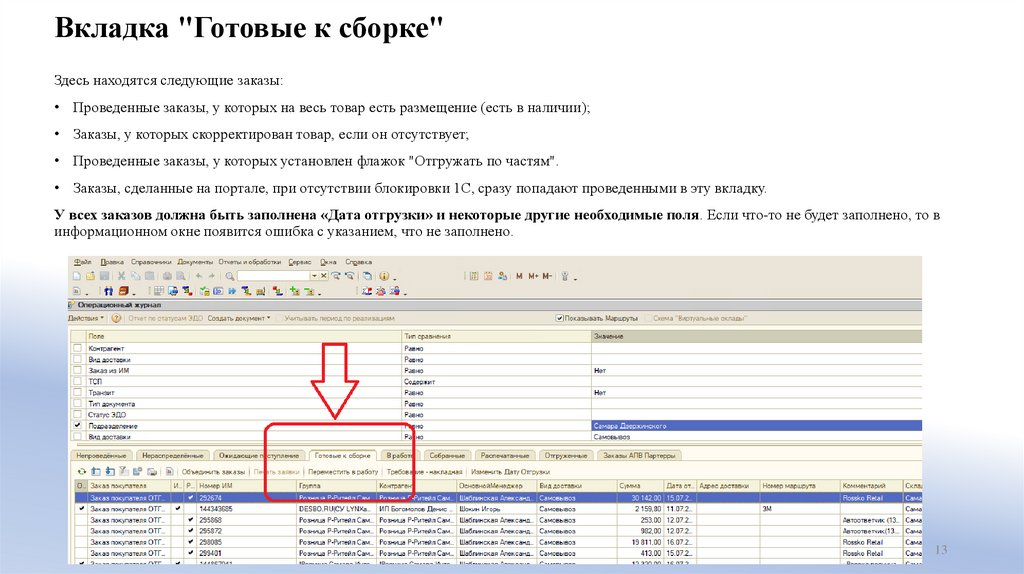Toggle the Транзит filter checkbox

tap(78, 392)
